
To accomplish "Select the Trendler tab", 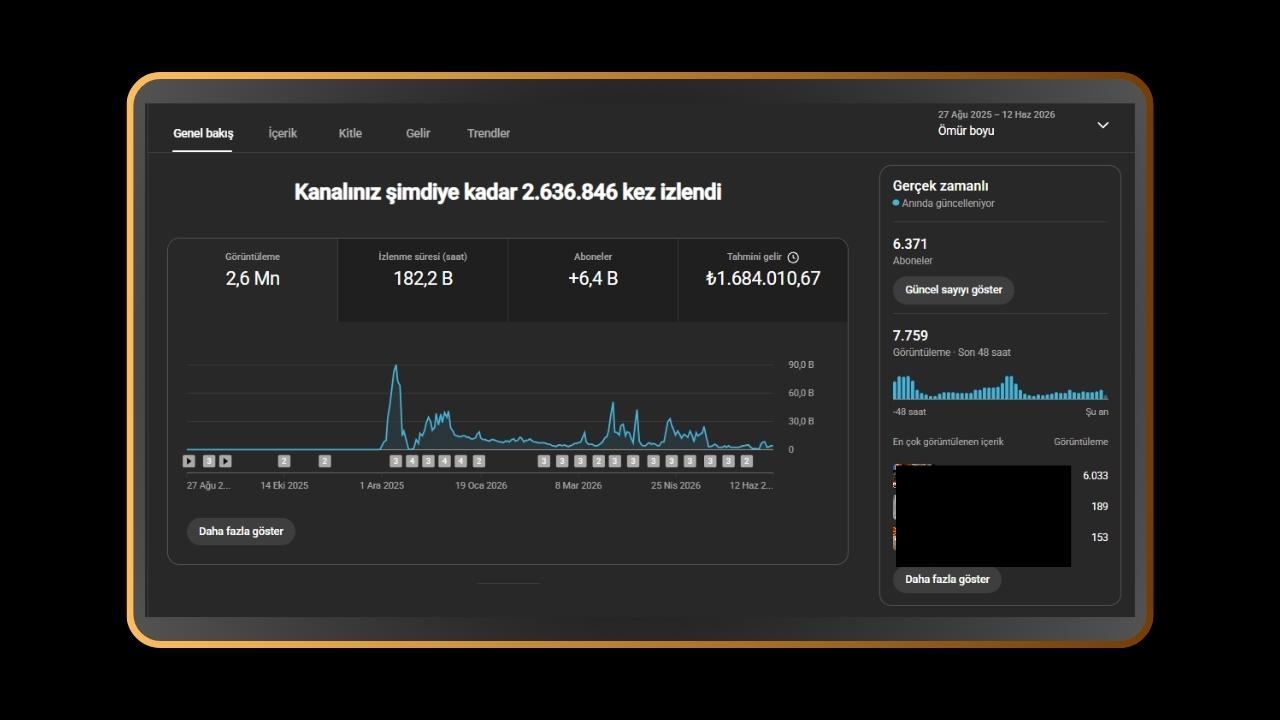I will 489,133.
